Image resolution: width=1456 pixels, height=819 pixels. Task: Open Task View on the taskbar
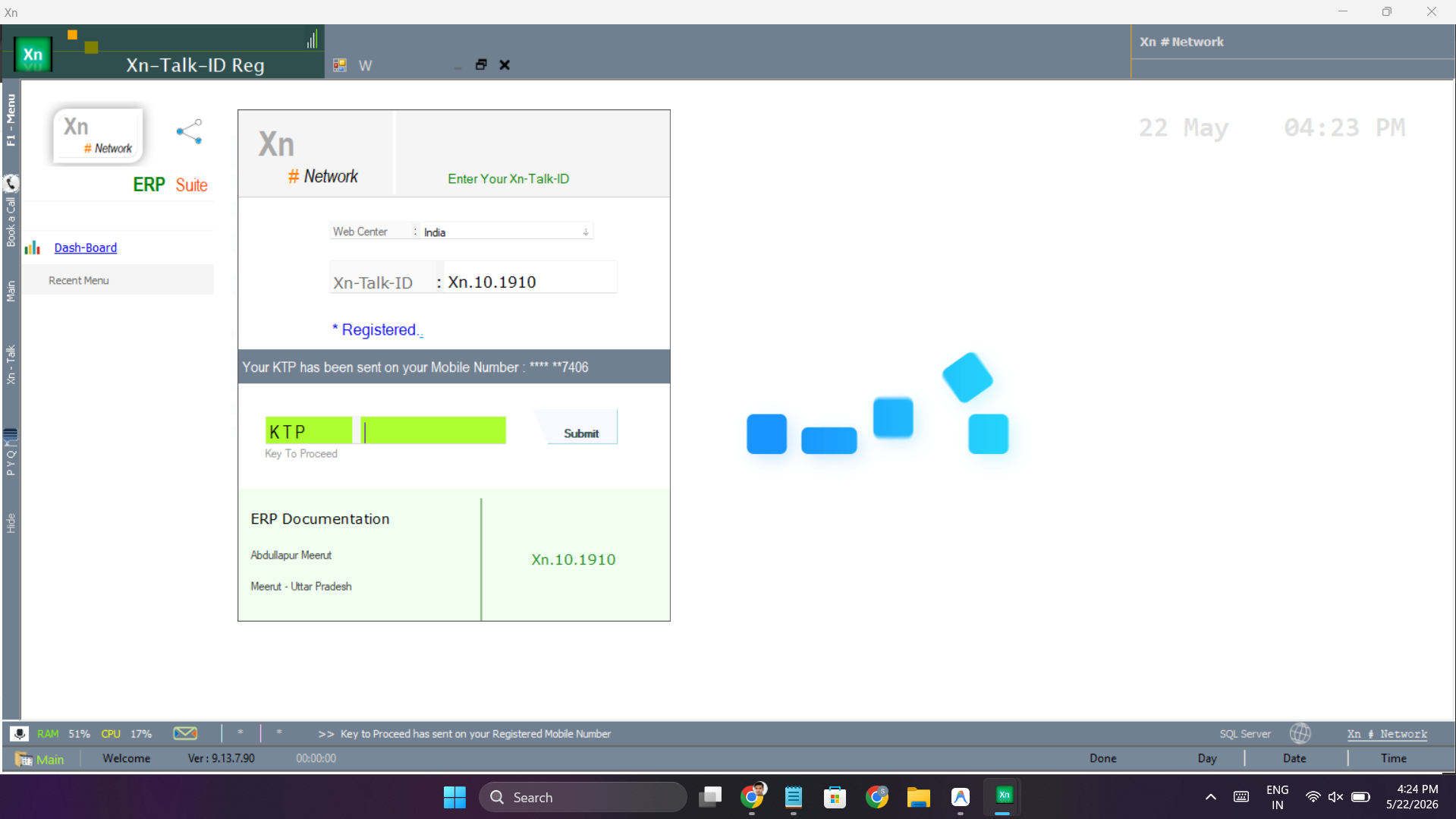[x=710, y=797]
